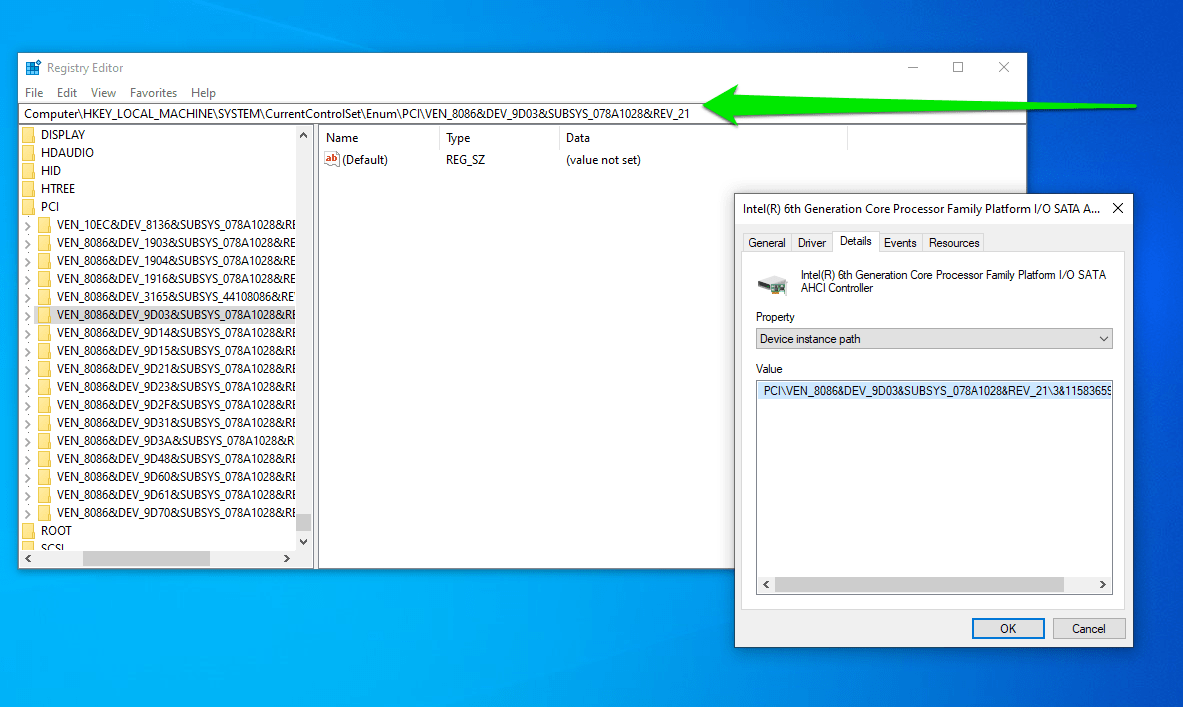Click the (value not set) data cell
This screenshot has height=707, width=1183.
click(x=603, y=160)
